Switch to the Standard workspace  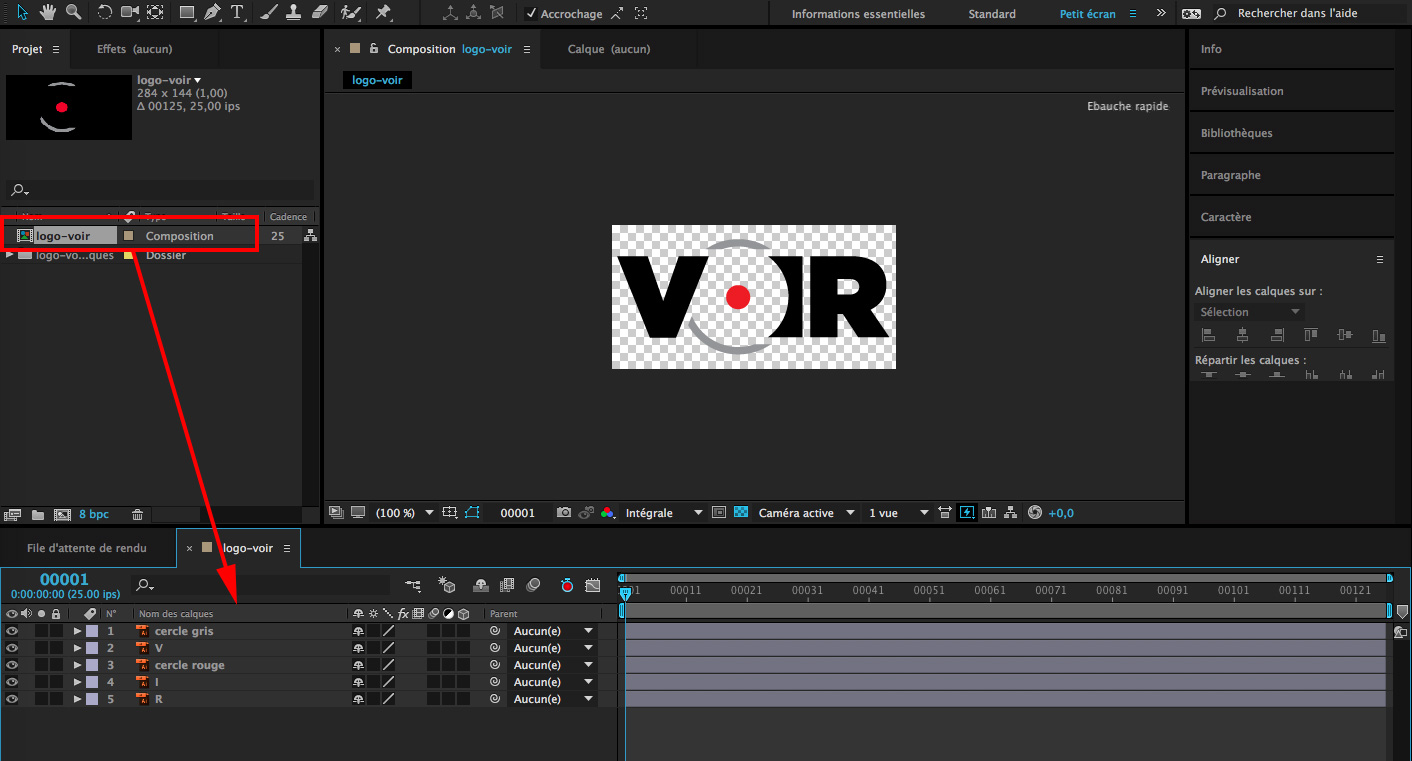click(991, 14)
